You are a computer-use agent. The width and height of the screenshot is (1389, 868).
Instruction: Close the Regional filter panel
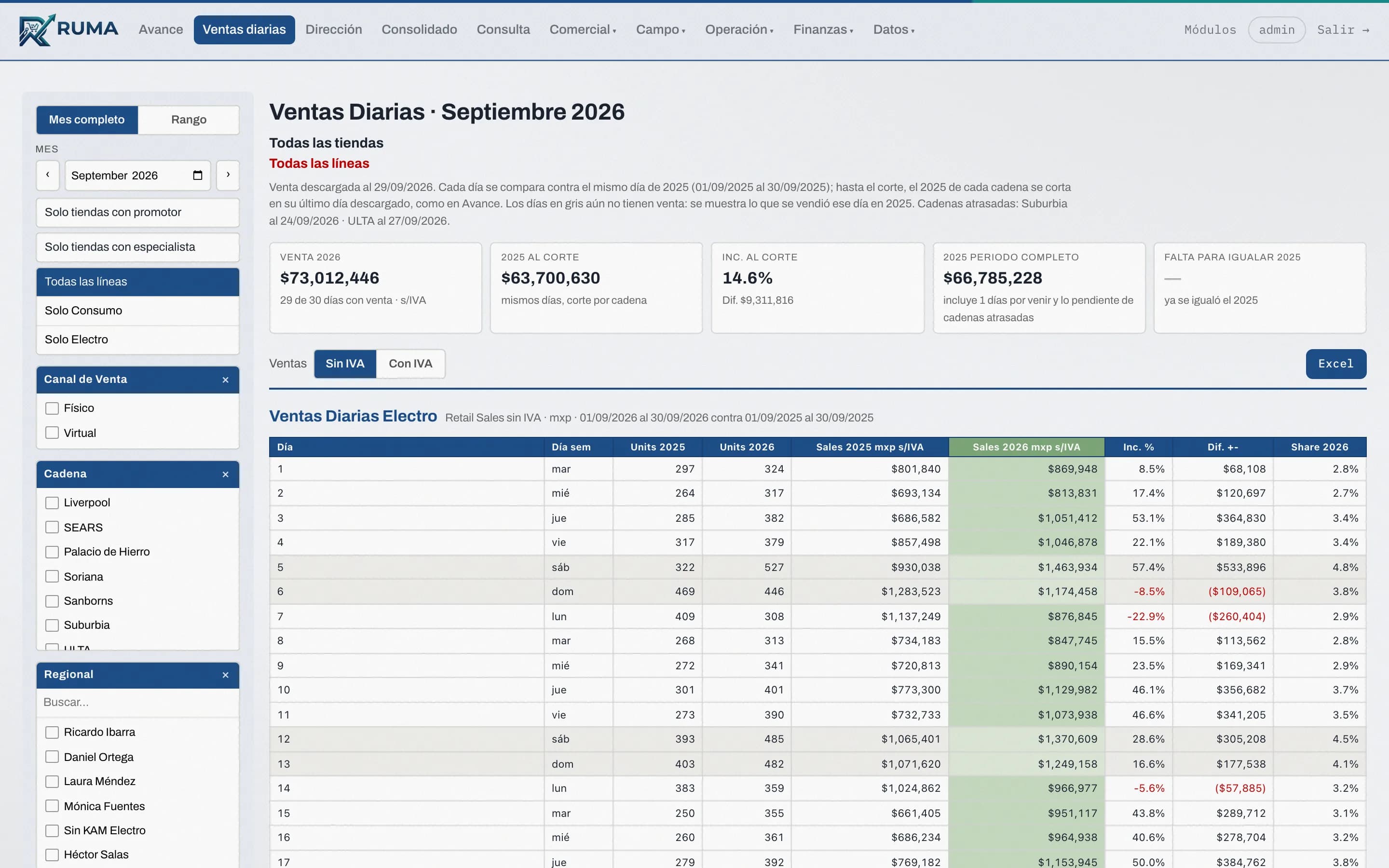coord(226,675)
